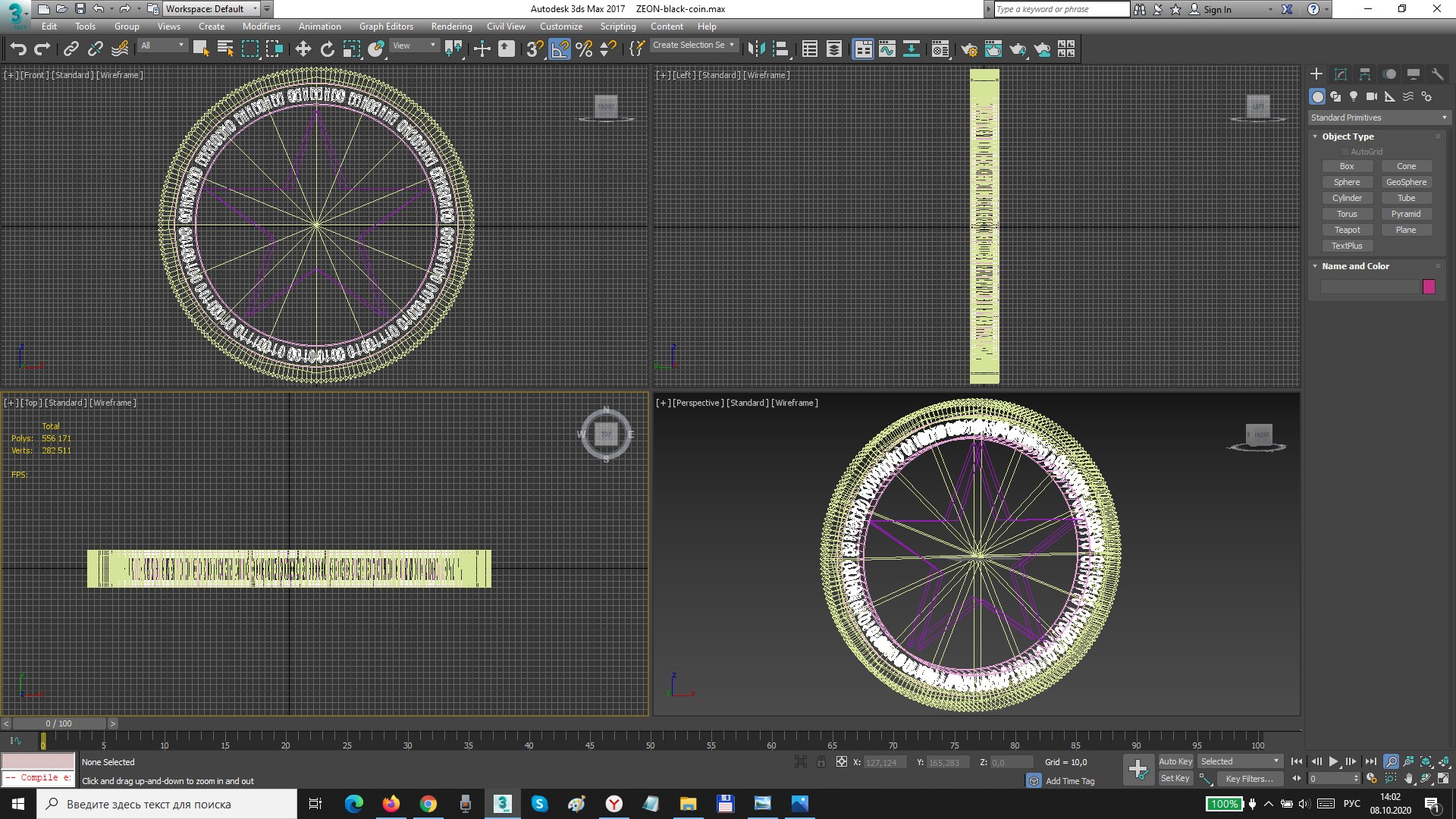Open the Workspace: Default dropdown

(x=212, y=9)
